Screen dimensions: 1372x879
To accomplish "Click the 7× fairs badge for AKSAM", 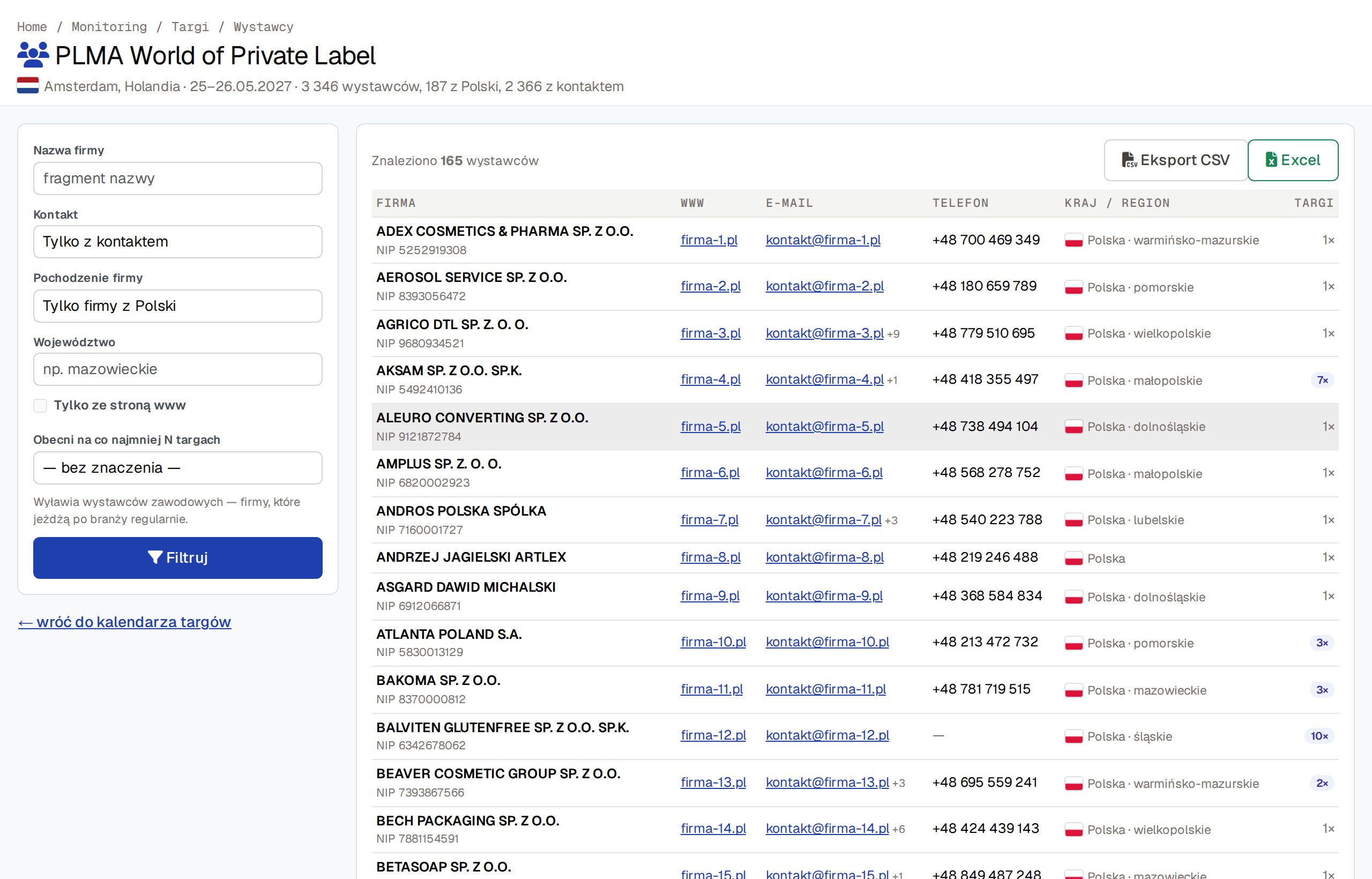I will 1322,380.
